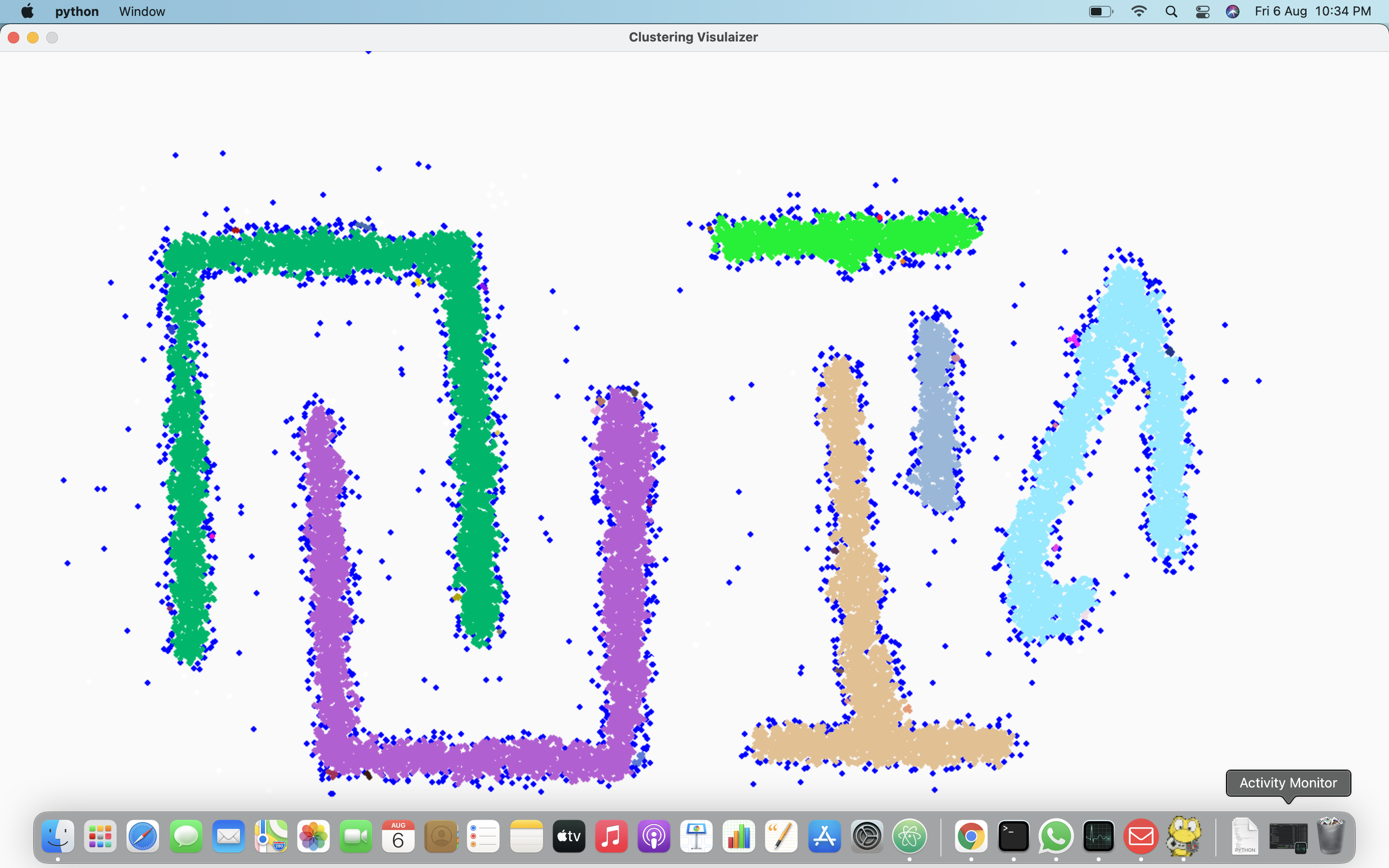The image size is (1389, 868).
Task: Toggle the battery status indicator
Action: click(1099, 11)
